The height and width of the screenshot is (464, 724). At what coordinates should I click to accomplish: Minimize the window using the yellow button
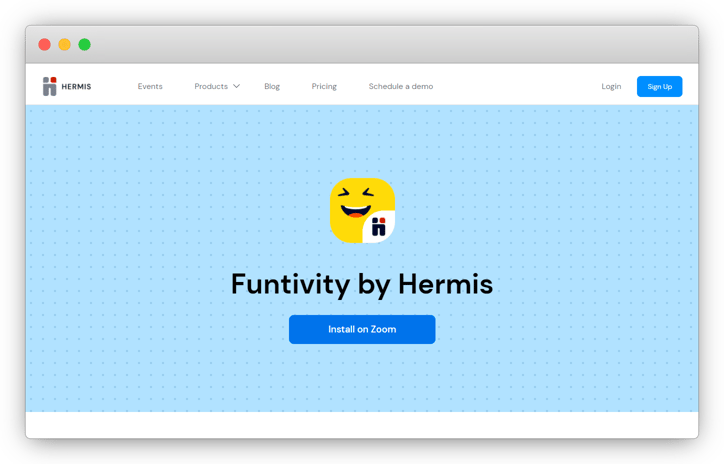coord(64,44)
